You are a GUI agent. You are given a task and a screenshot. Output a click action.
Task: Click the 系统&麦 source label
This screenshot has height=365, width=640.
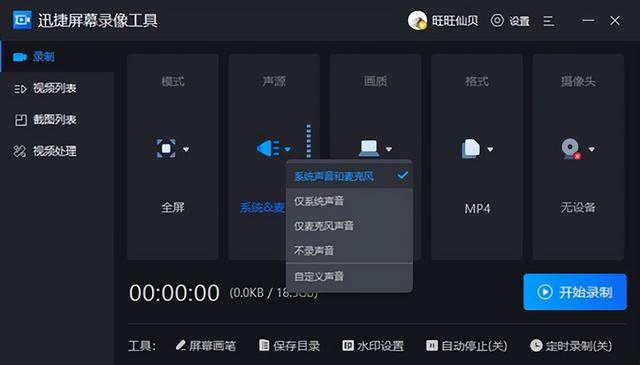[x=262, y=207]
